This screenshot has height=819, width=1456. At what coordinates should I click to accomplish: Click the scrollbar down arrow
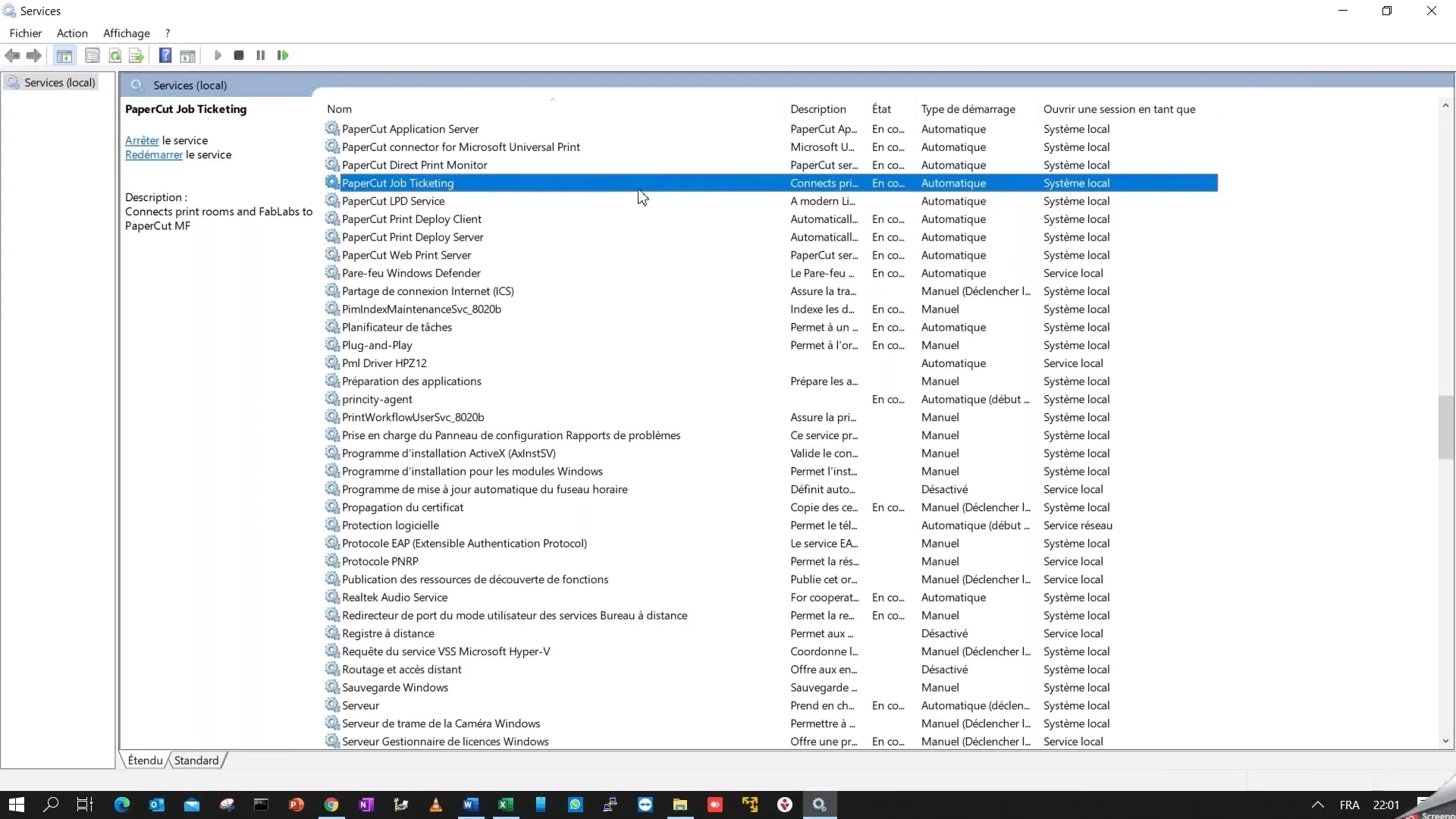[1445, 741]
